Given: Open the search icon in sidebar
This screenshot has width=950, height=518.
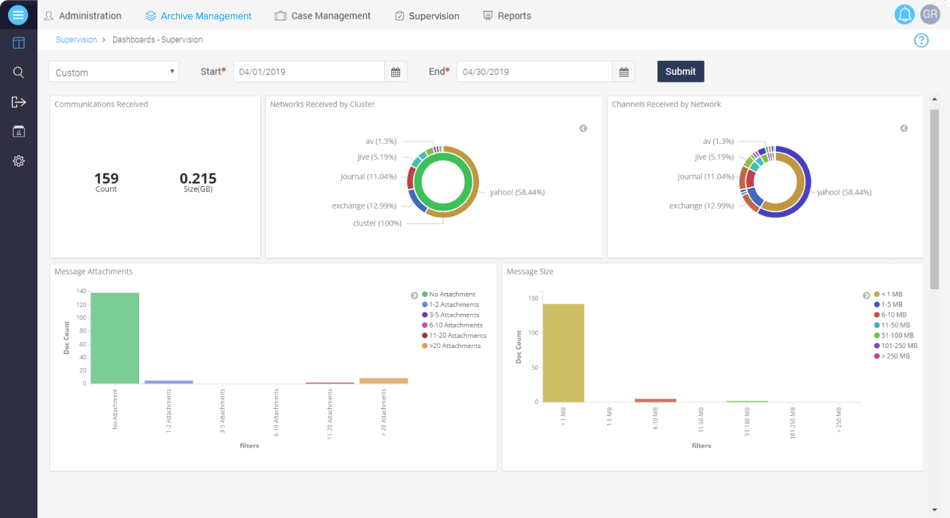Looking at the screenshot, I should click(x=18, y=72).
